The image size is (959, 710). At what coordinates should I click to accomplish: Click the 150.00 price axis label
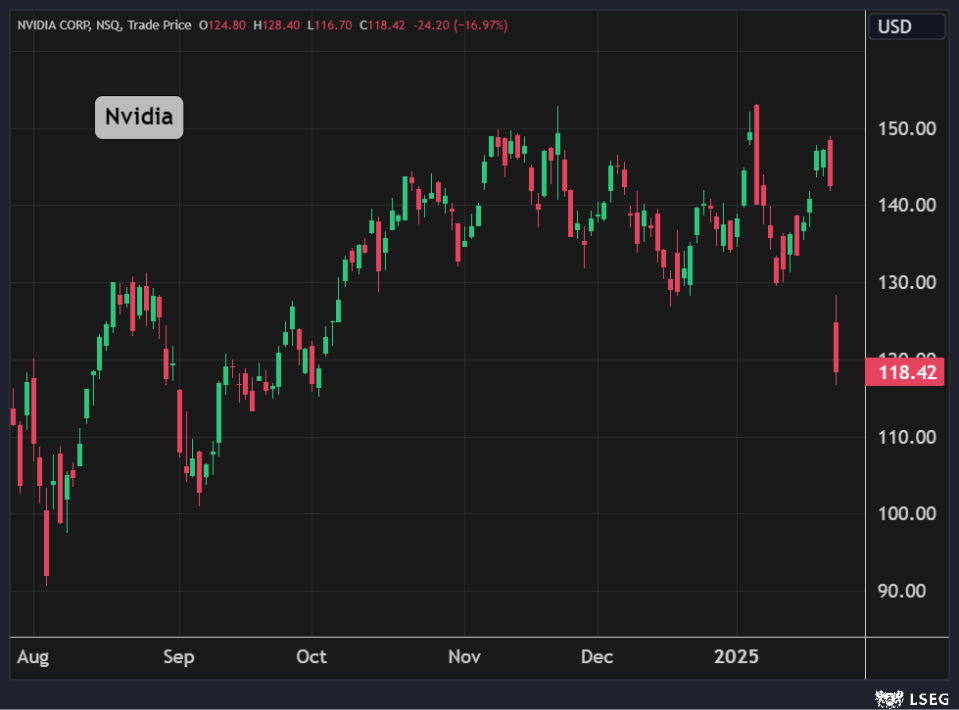[x=907, y=128]
